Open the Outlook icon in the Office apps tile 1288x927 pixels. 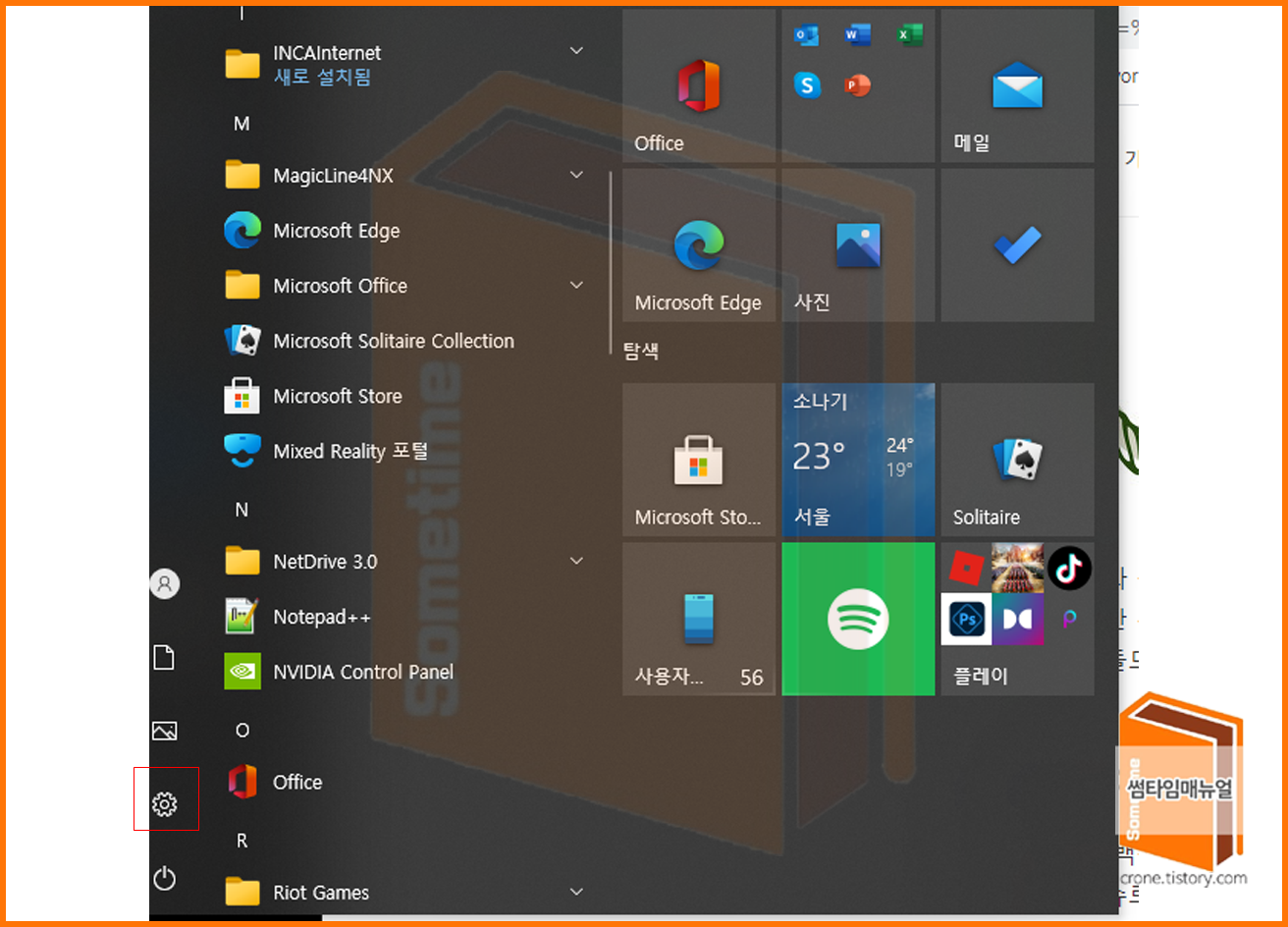coord(807,36)
